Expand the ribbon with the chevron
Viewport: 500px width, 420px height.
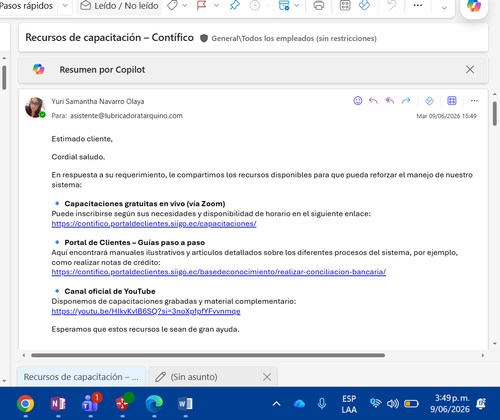coord(444,8)
